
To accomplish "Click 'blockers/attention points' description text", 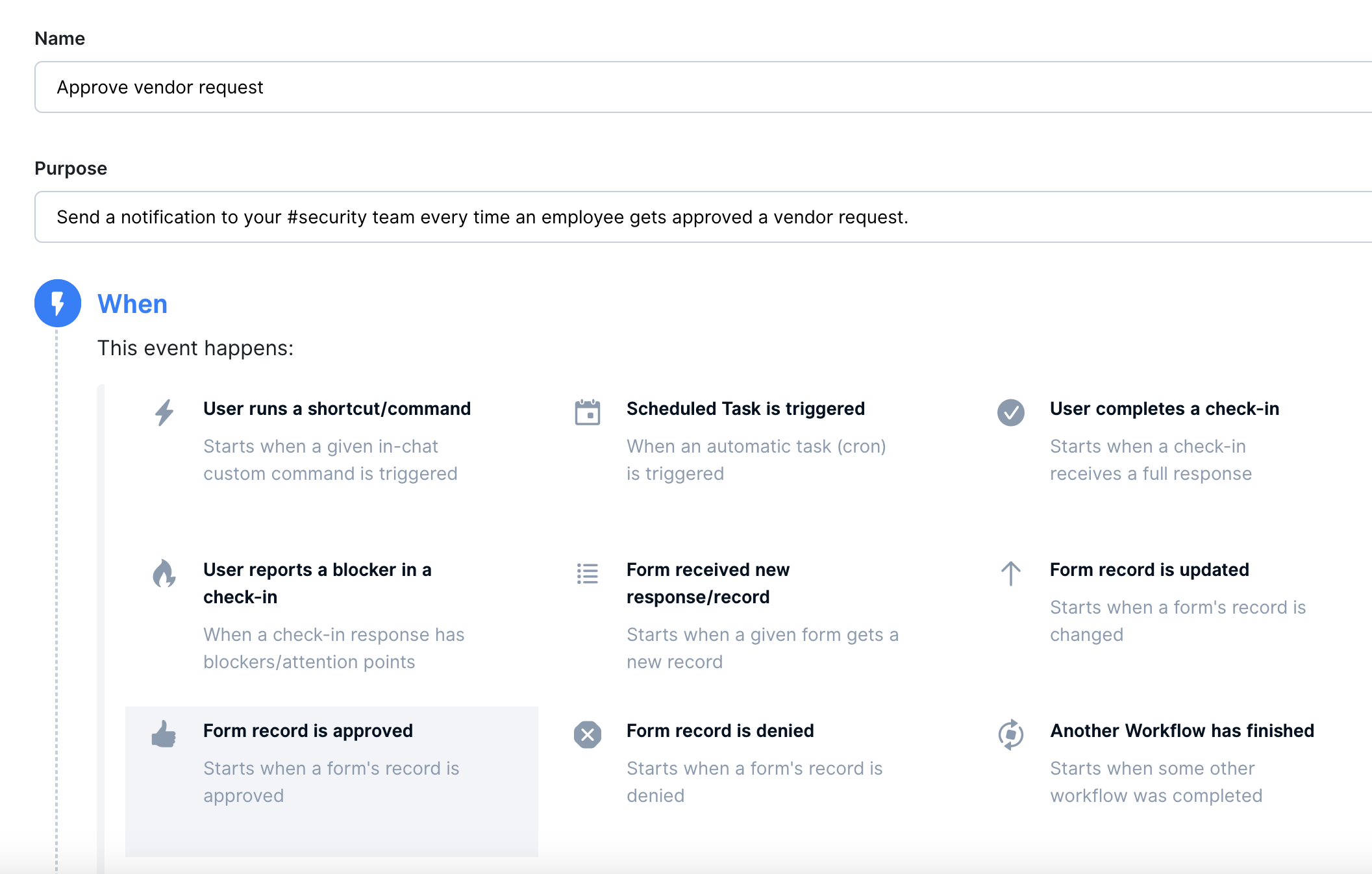I will pyautogui.click(x=309, y=662).
